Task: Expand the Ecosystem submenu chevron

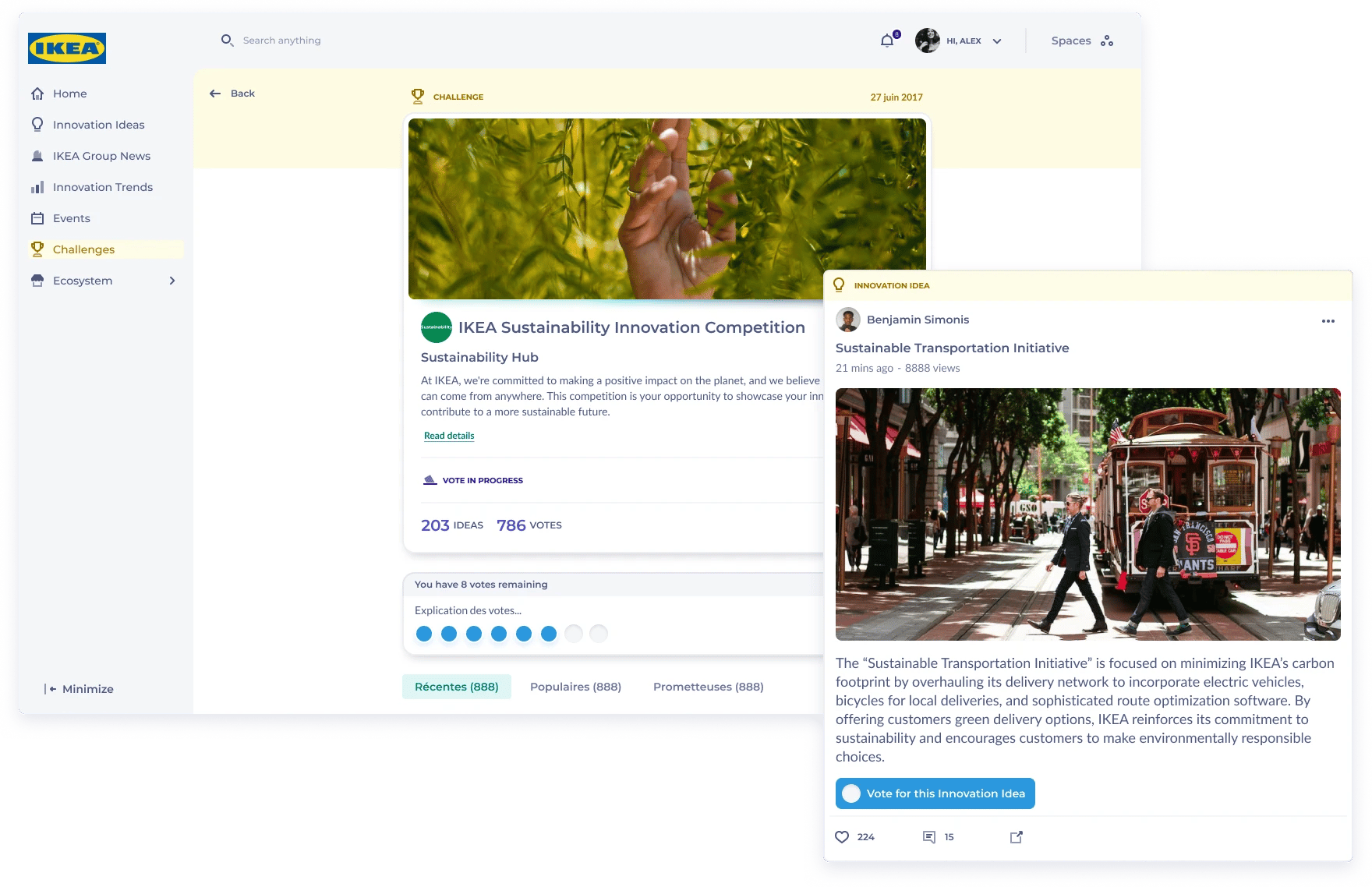Action: point(172,281)
